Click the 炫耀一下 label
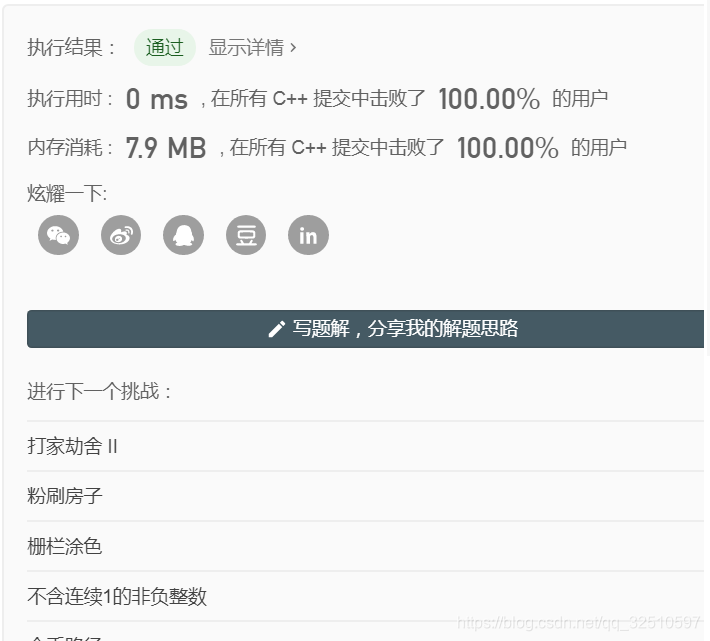The height and width of the screenshot is (641, 710). pyautogui.click(x=67, y=194)
